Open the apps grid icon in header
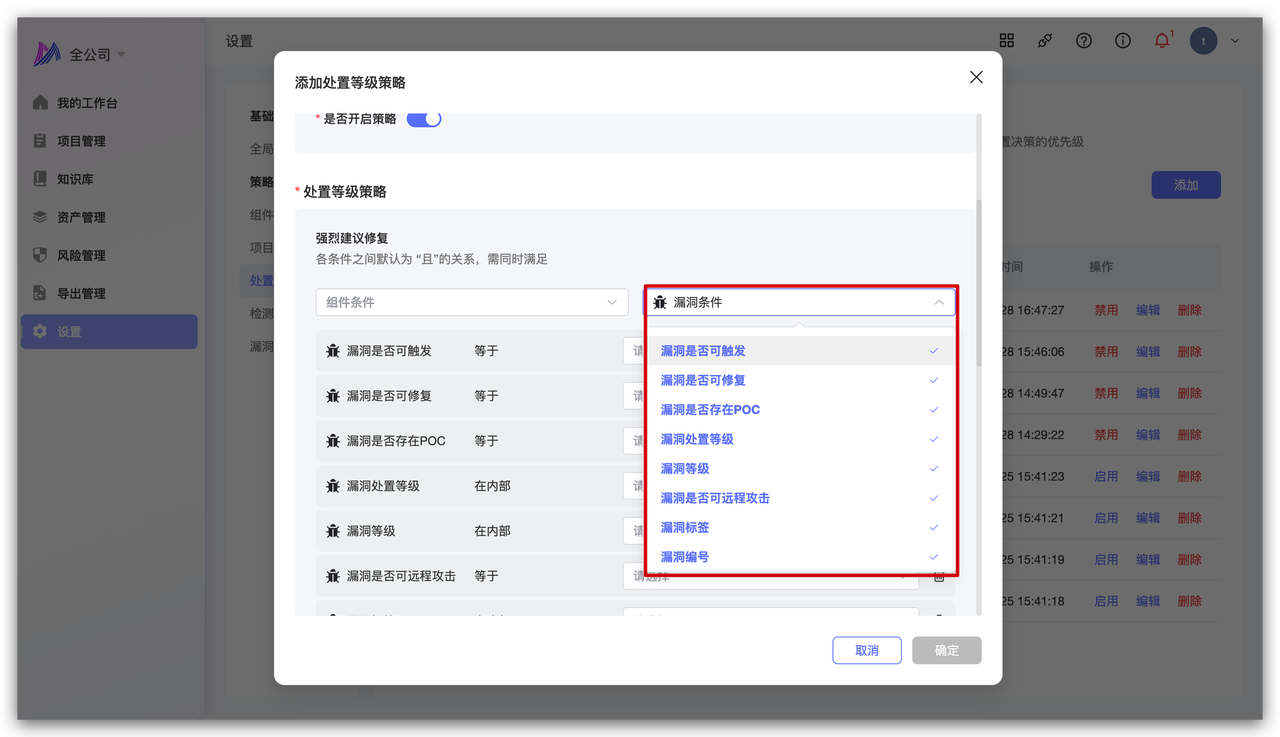The width and height of the screenshot is (1280, 737). click(x=1007, y=41)
